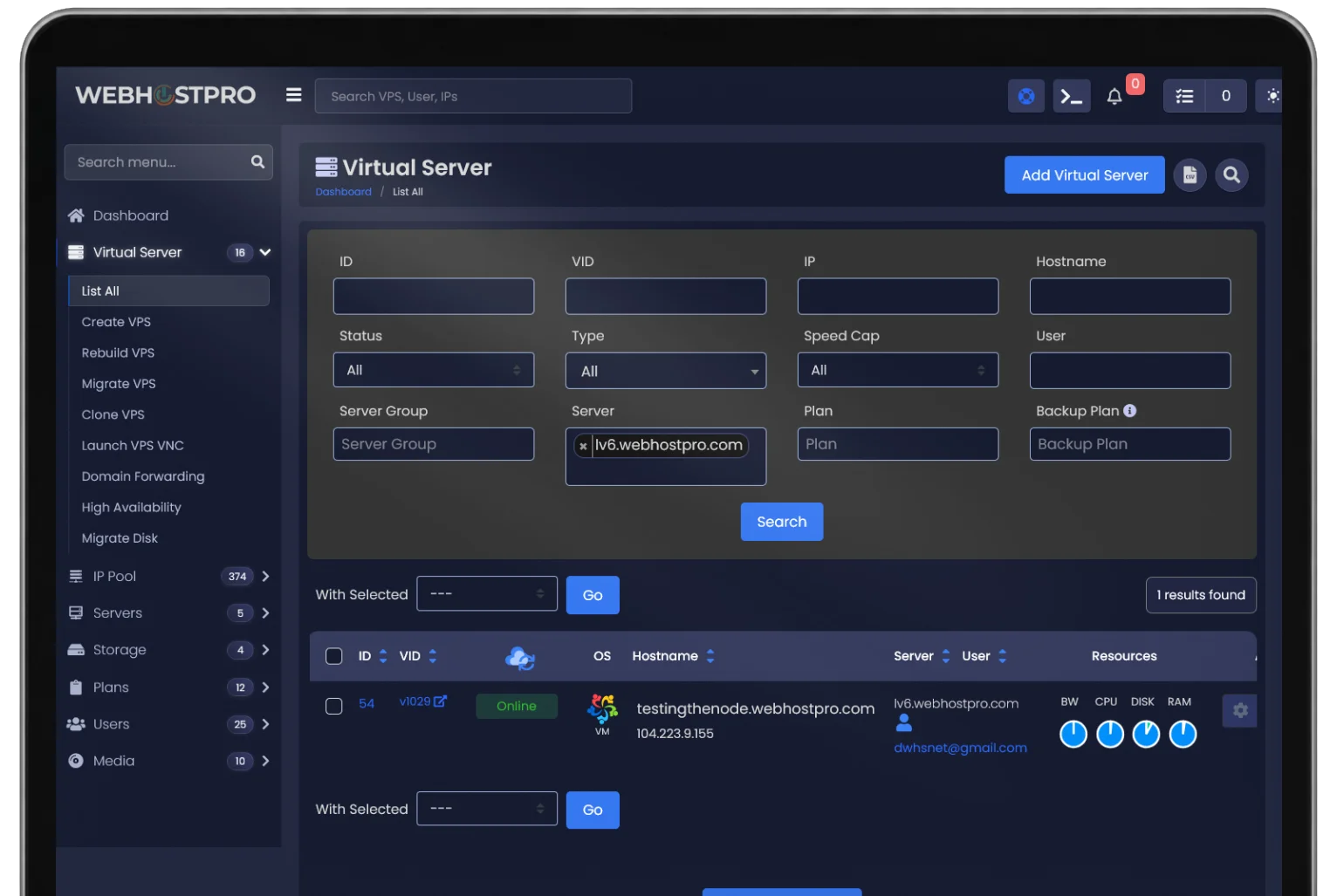Click the round search toggle icon
1337x896 pixels.
tap(1231, 174)
